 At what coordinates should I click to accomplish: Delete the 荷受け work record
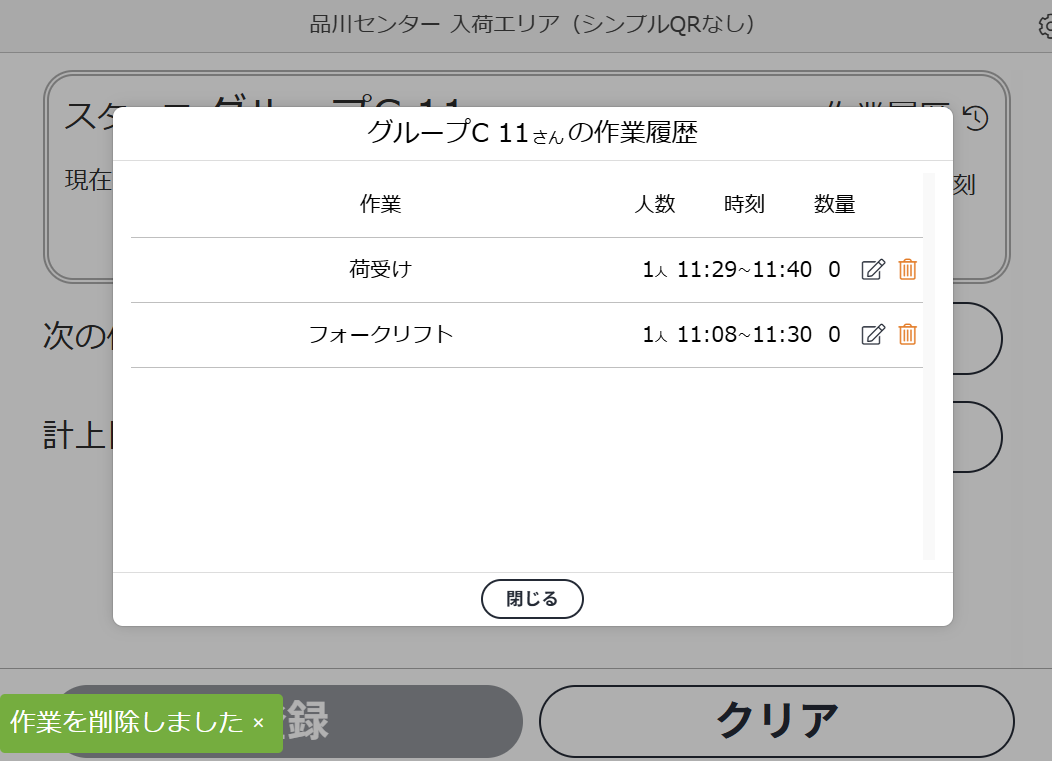907,270
